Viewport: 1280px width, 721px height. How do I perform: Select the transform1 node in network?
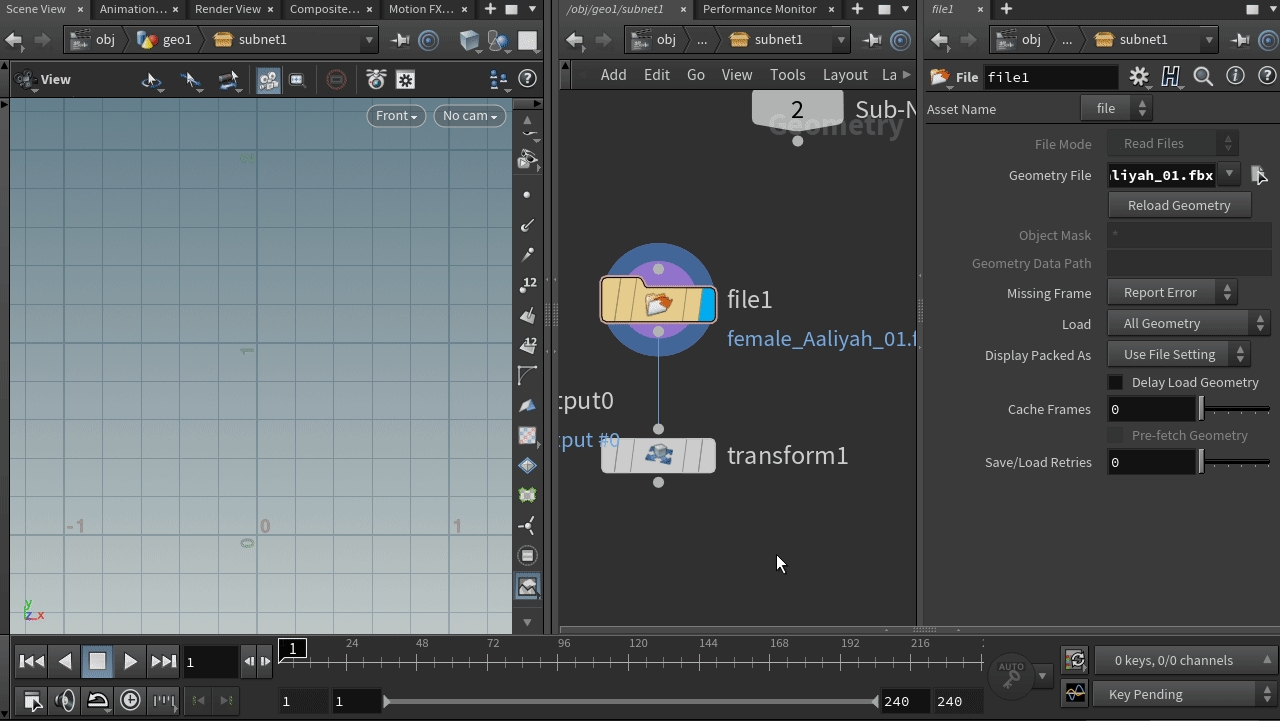coord(658,456)
